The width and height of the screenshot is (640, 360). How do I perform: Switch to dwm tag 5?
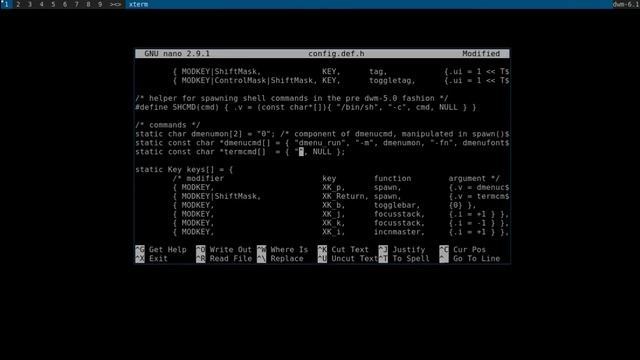[x=53, y=4]
